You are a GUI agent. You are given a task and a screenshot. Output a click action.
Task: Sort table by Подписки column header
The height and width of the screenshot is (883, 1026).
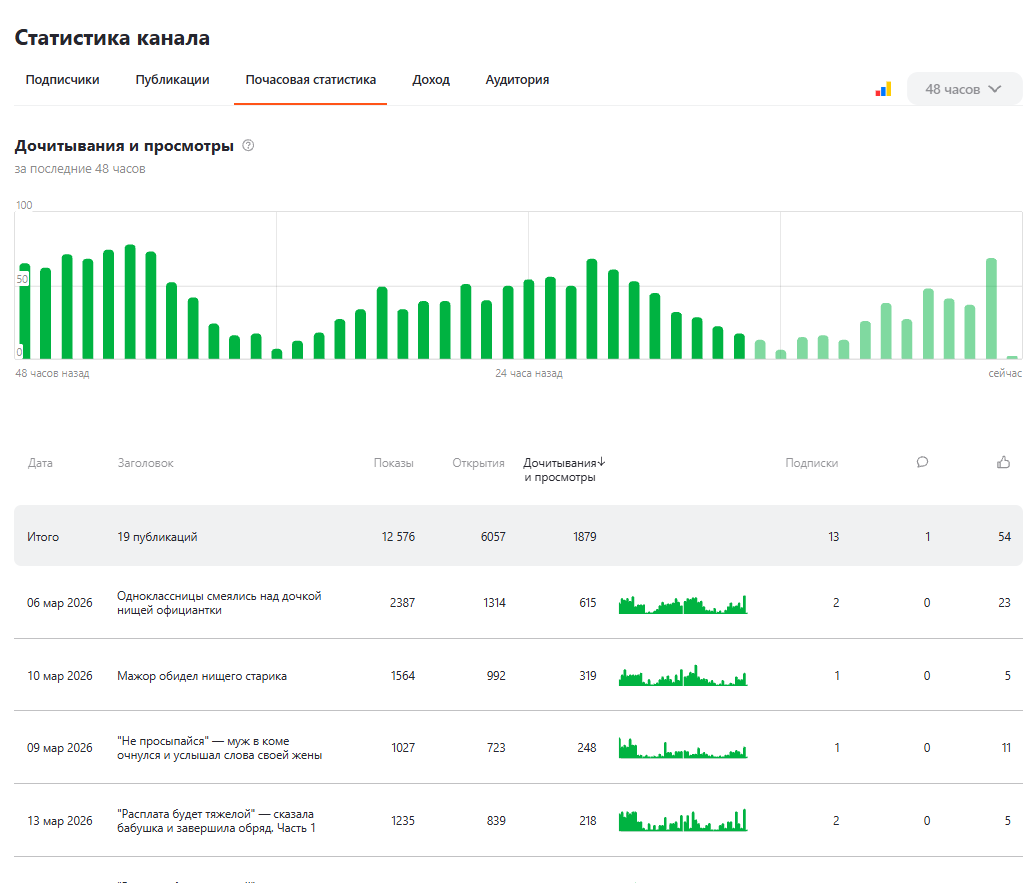click(811, 463)
